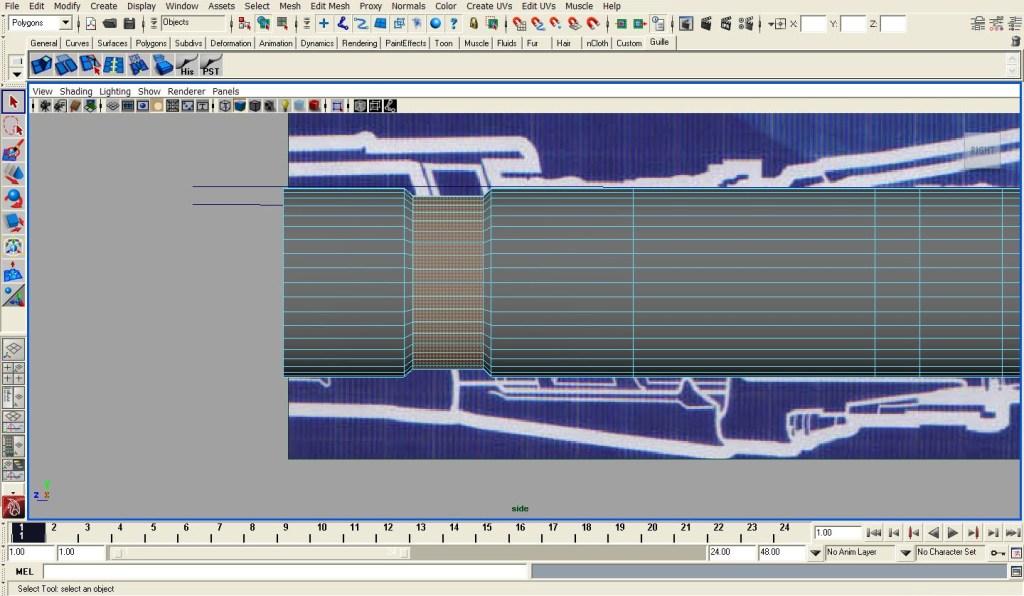Open viewport Panels menu

click(225, 91)
